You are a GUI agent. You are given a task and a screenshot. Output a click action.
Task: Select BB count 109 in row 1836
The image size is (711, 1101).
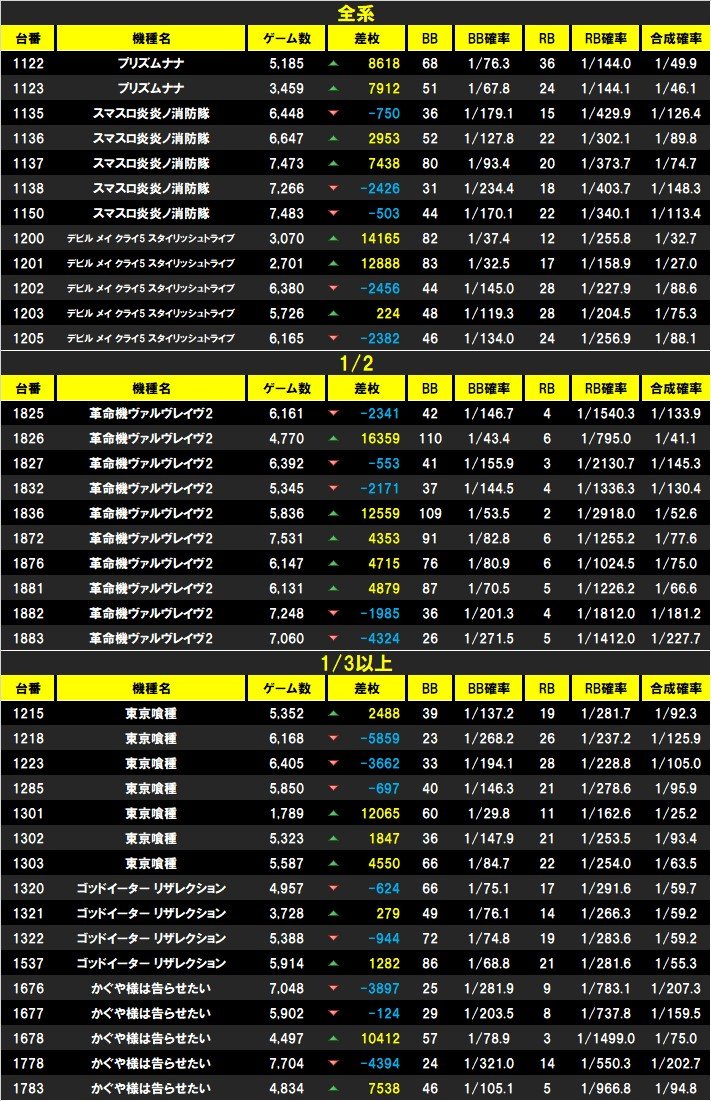tap(430, 514)
